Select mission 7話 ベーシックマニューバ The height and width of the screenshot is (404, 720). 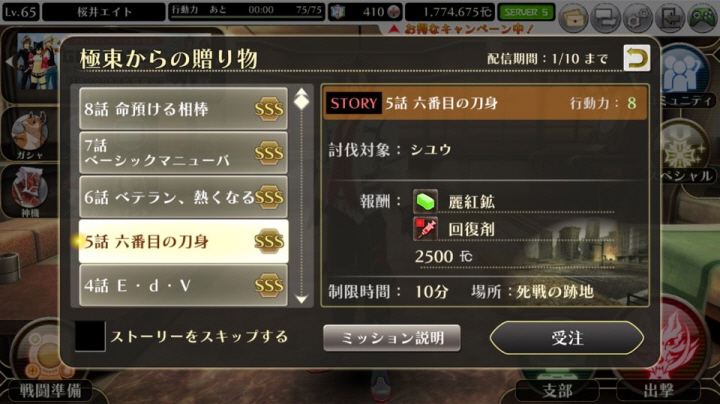[x=183, y=153]
